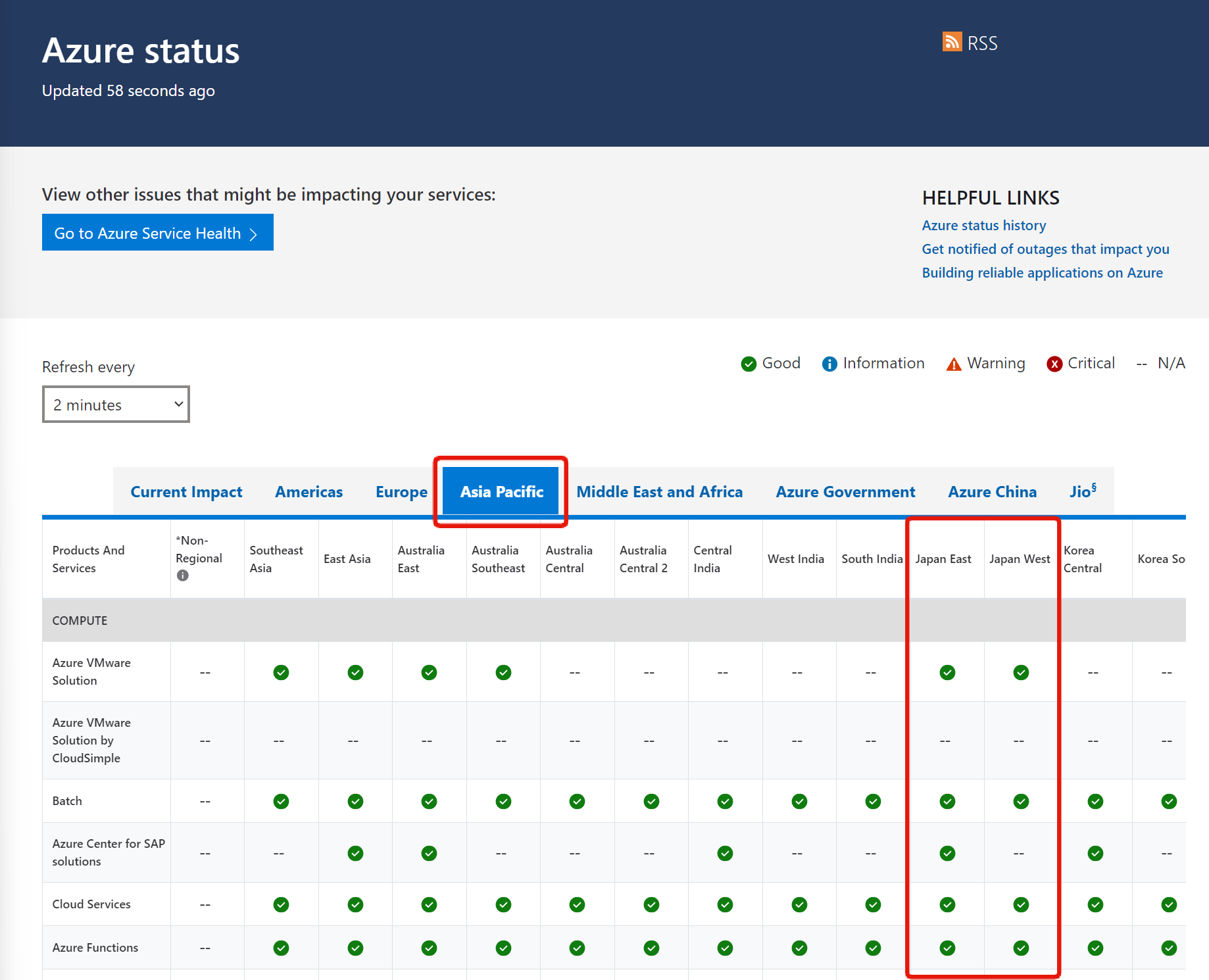Click Azure Center for SAP Central India checkmark
This screenshot has height=980, width=1209.
725,853
